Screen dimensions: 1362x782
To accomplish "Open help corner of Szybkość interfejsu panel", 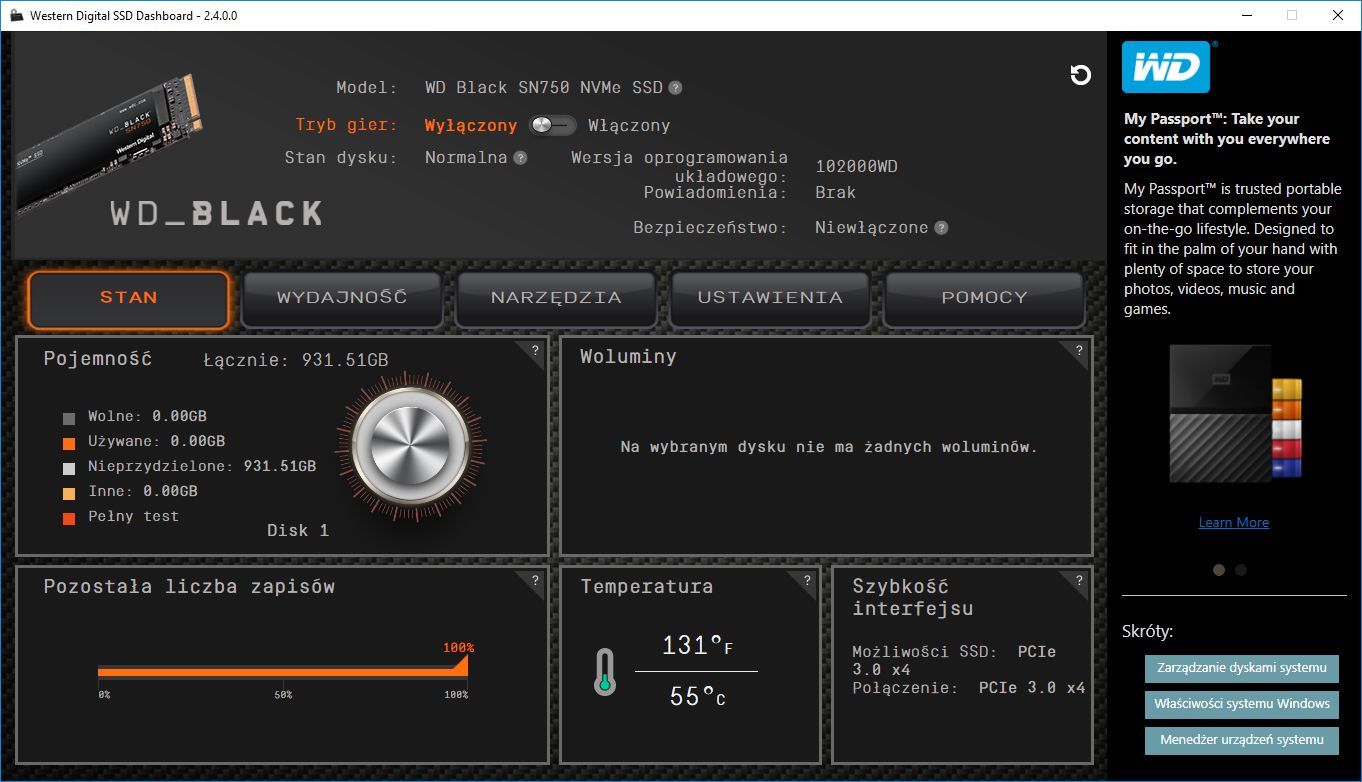I will 1079,581.
